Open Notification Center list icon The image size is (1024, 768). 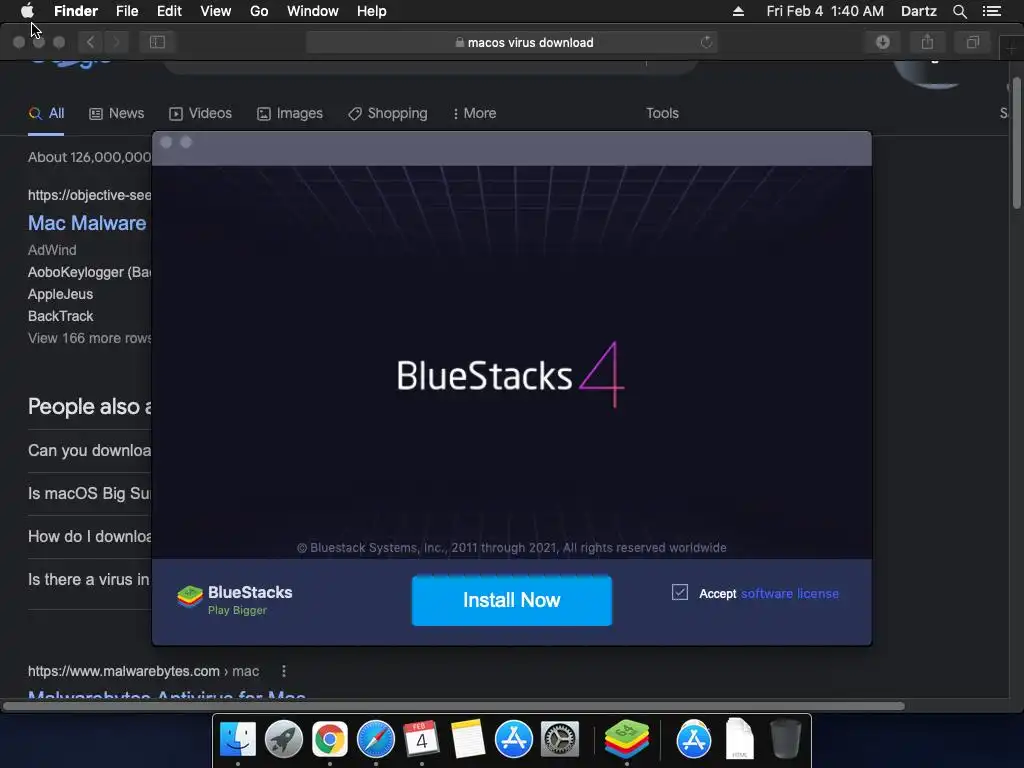pyautogui.click(x=992, y=11)
